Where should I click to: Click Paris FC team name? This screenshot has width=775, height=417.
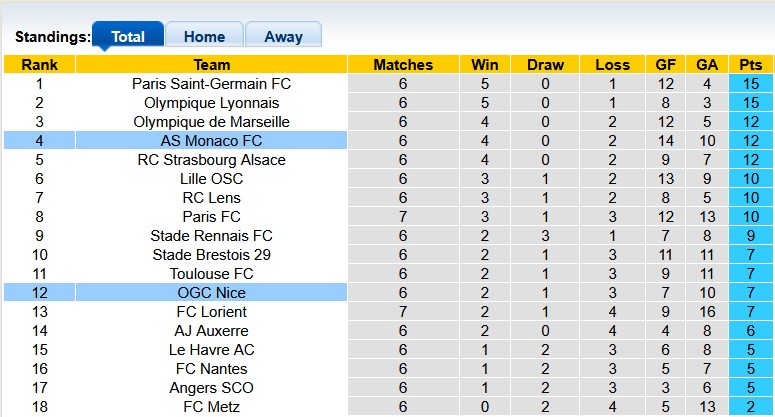(x=211, y=217)
